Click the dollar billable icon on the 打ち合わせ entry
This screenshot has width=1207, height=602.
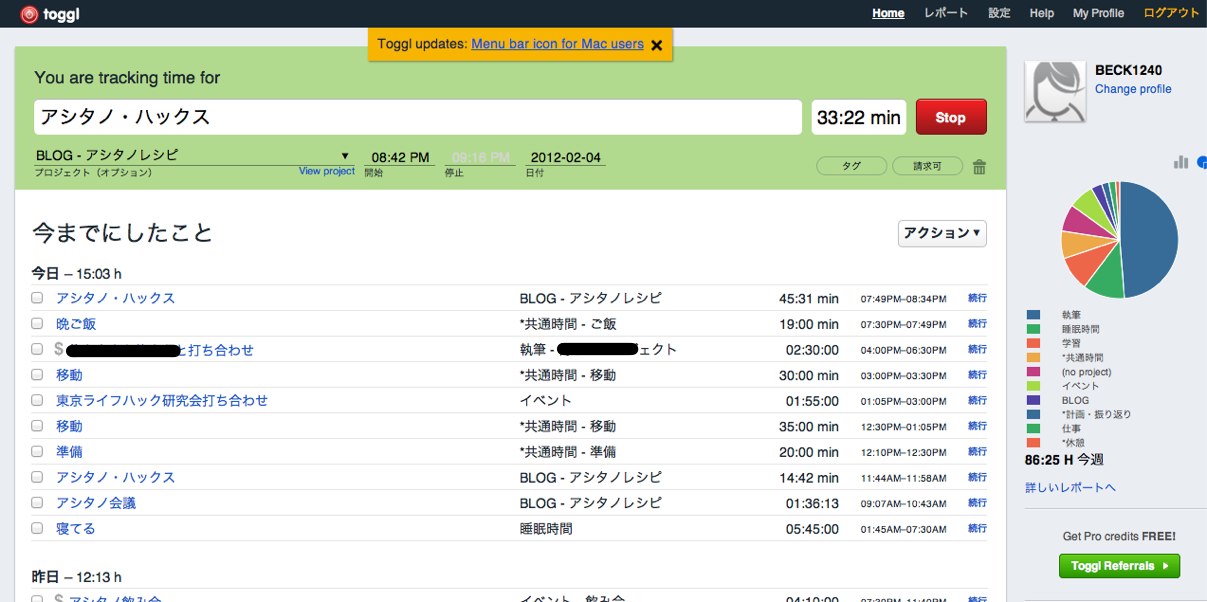pyautogui.click(x=59, y=349)
